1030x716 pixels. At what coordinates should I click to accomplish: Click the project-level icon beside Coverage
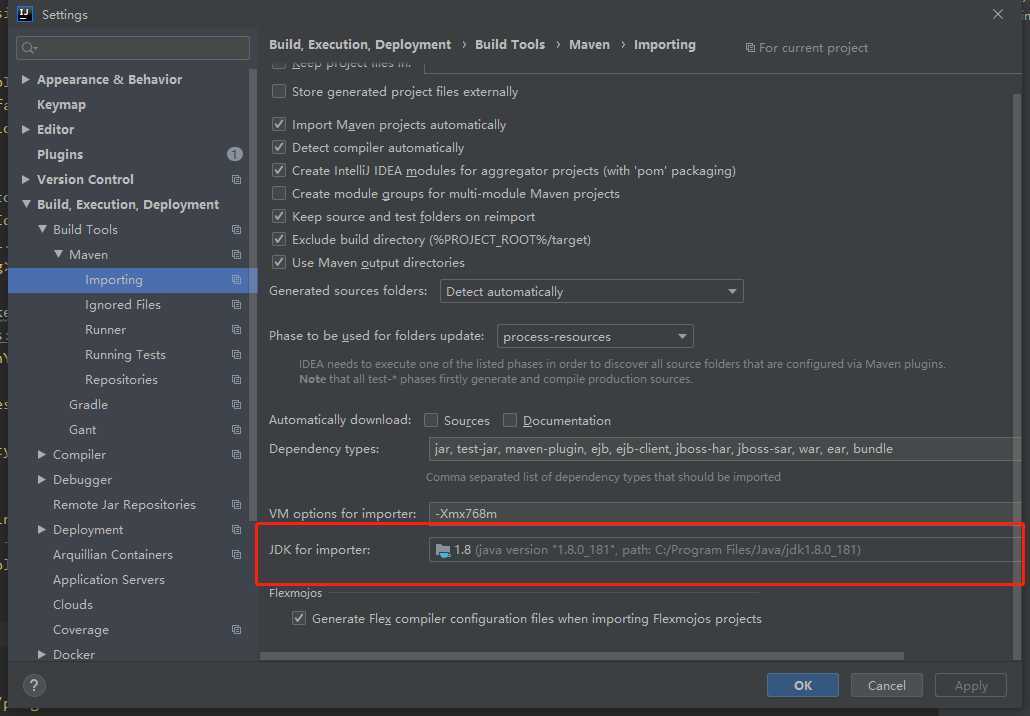click(236, 629)
